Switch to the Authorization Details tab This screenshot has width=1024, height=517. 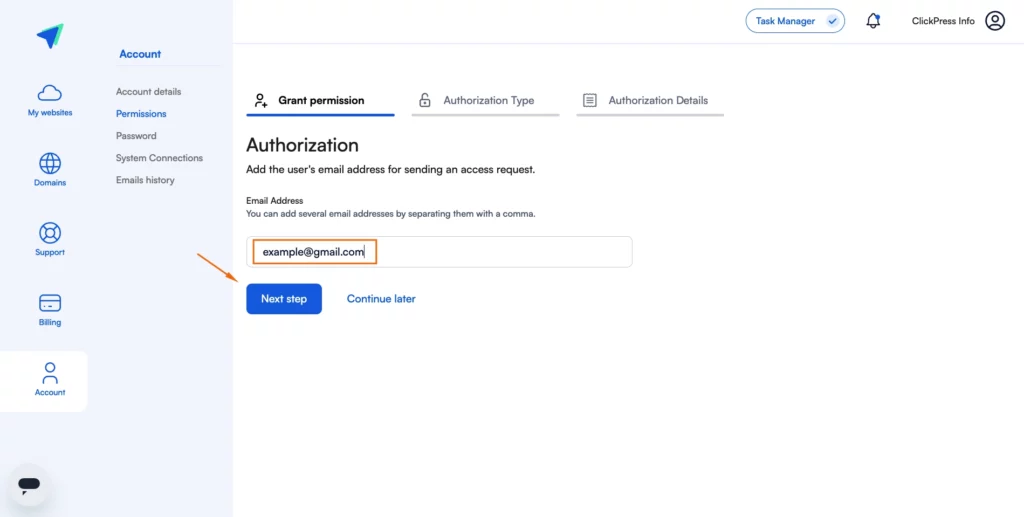pos(650,101)
